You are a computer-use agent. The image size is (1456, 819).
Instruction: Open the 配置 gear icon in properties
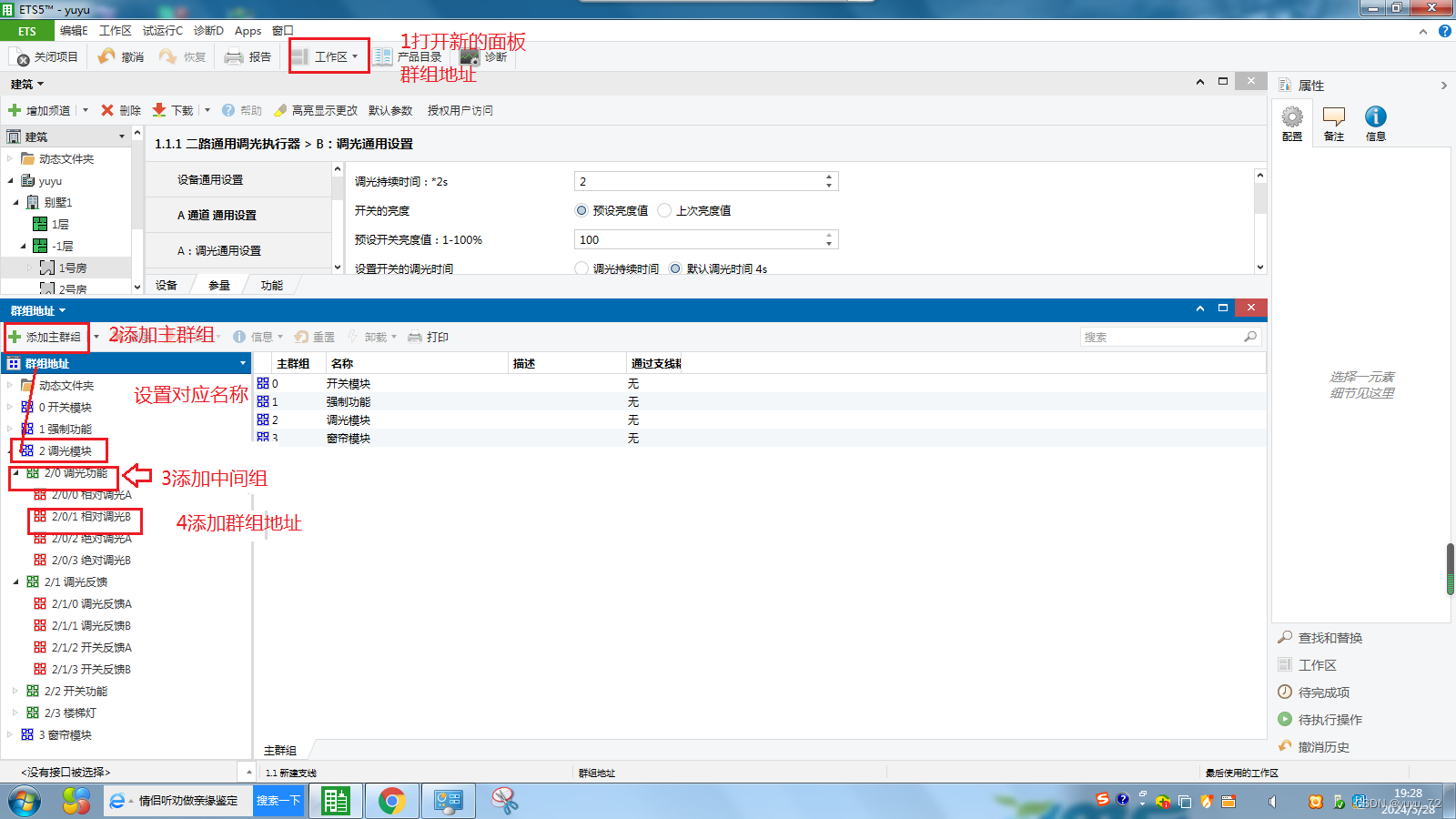[x=1292, y=116]
